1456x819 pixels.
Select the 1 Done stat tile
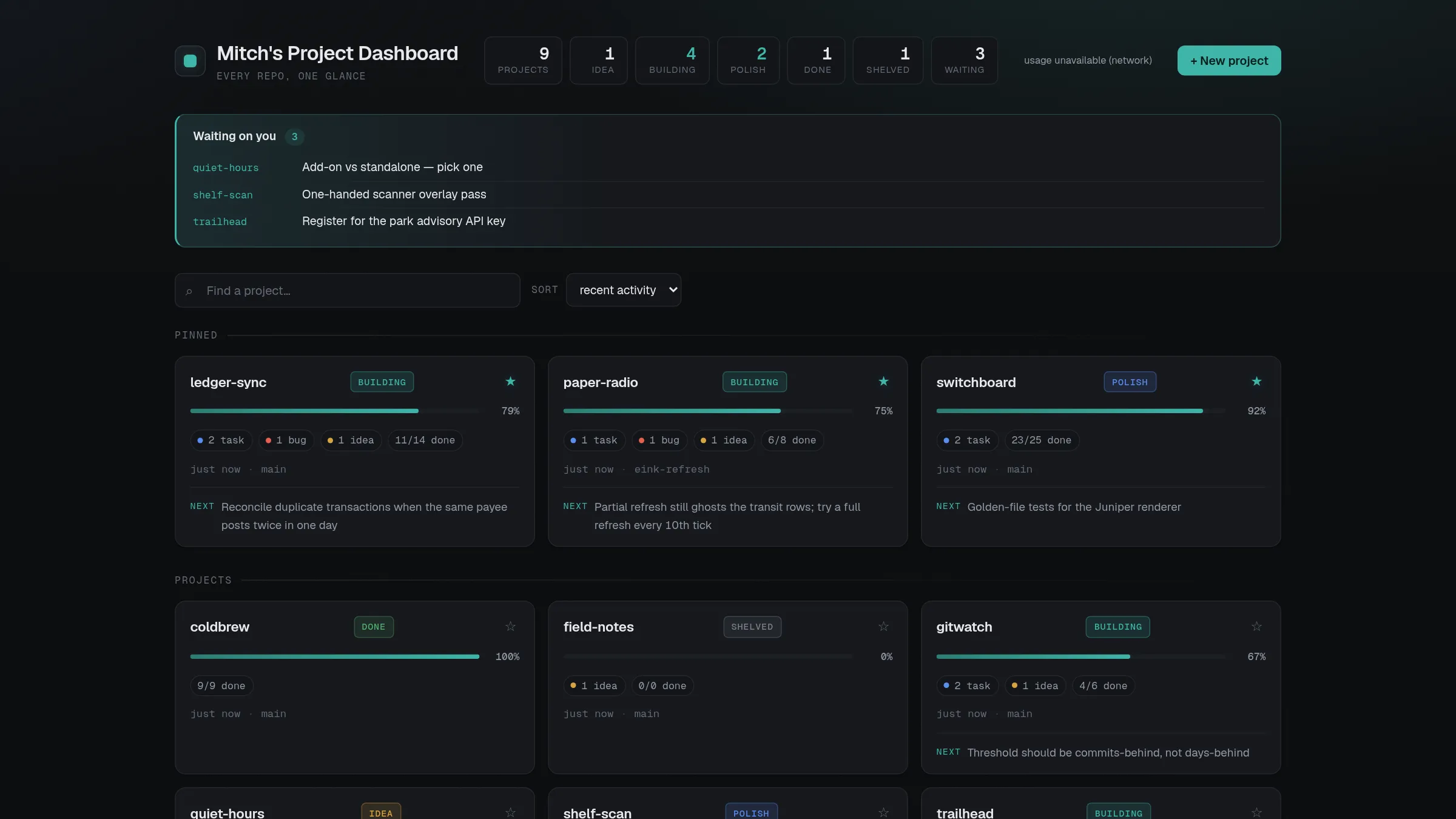click(816, 61)
